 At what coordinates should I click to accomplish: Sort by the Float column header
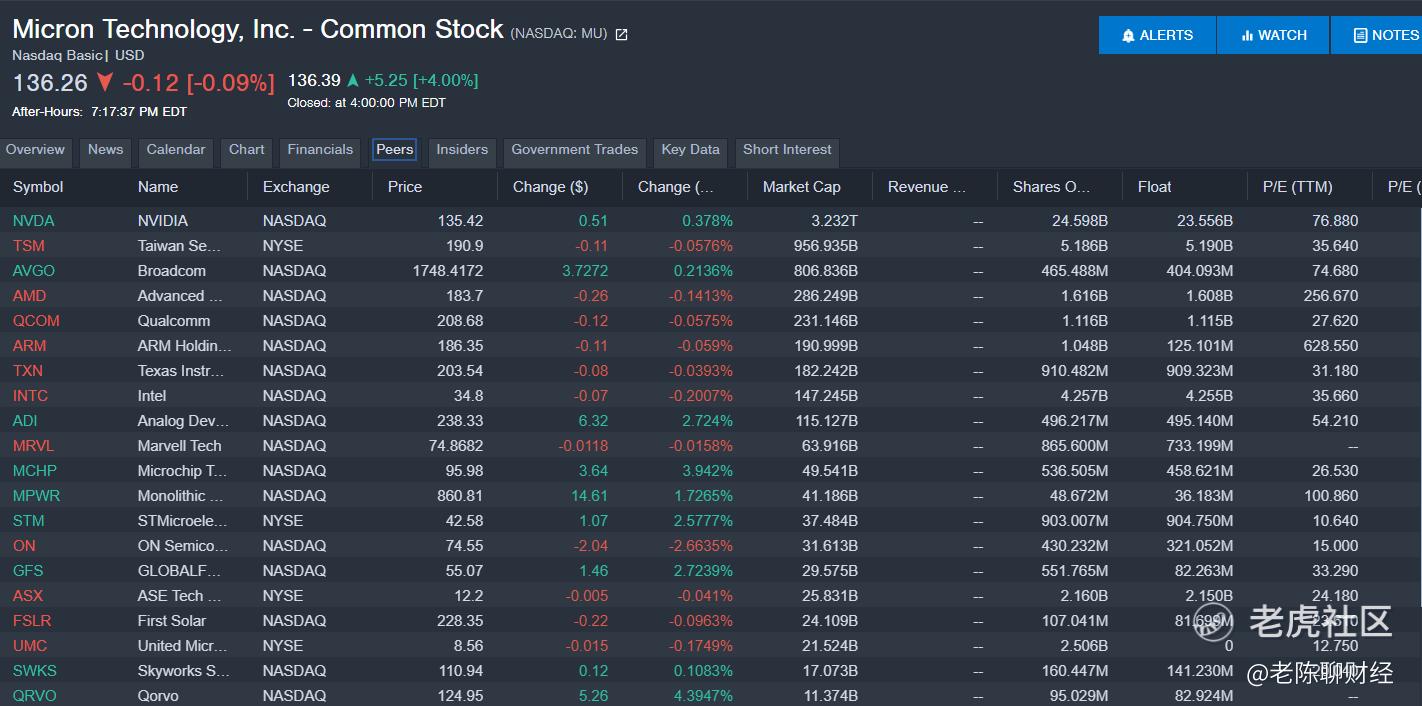pyautogui.click(x=1154, y=187)
